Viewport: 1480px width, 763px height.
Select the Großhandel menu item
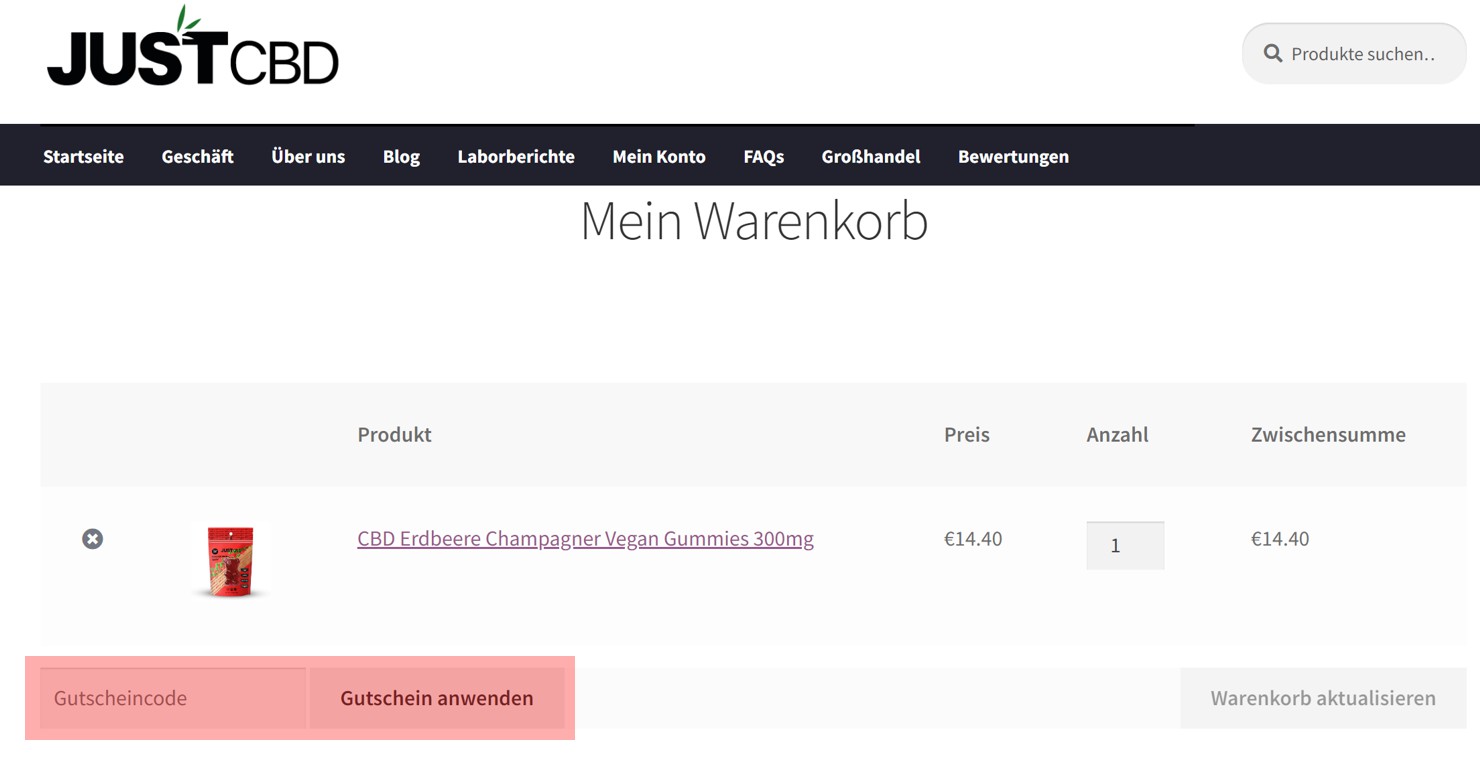pos(871,156)
